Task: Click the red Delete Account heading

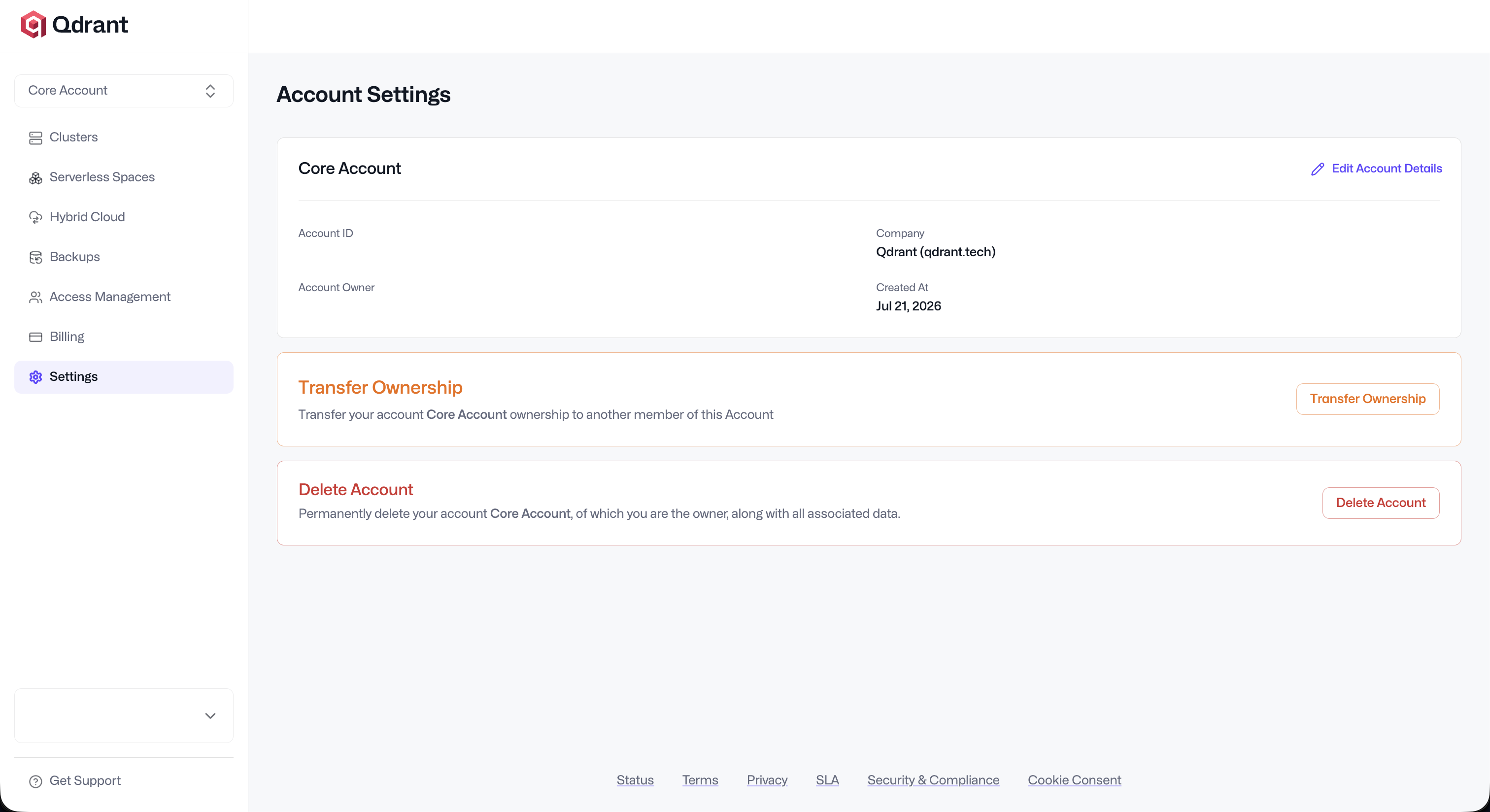Action: coord(356,490)
